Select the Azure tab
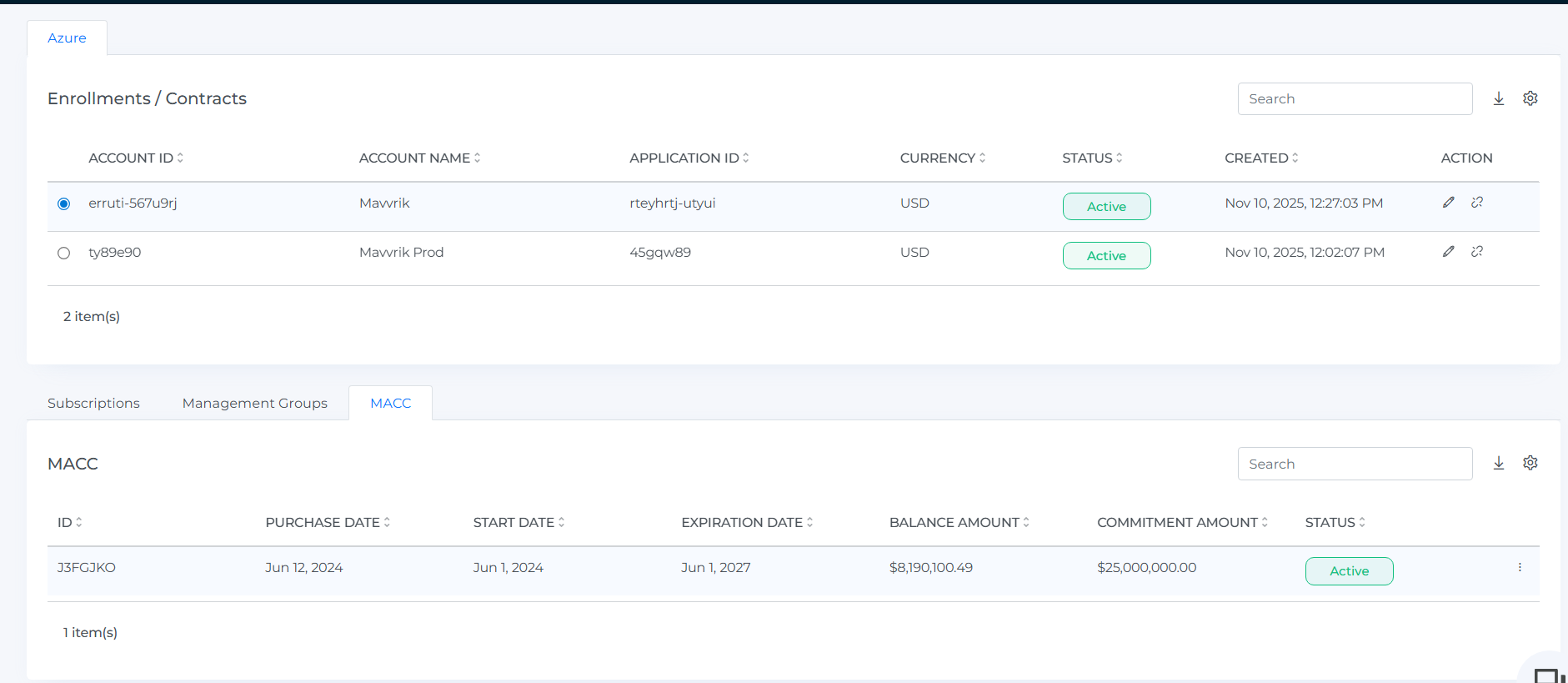1568x683 pixels. point(67,38)
